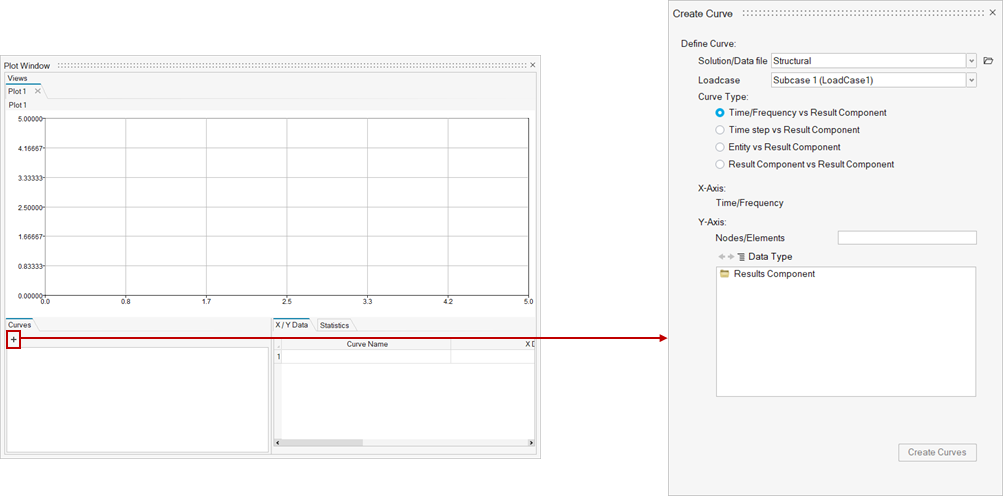Close the Plot Window panel
The image size is (1003, 496).
(532, 65)
